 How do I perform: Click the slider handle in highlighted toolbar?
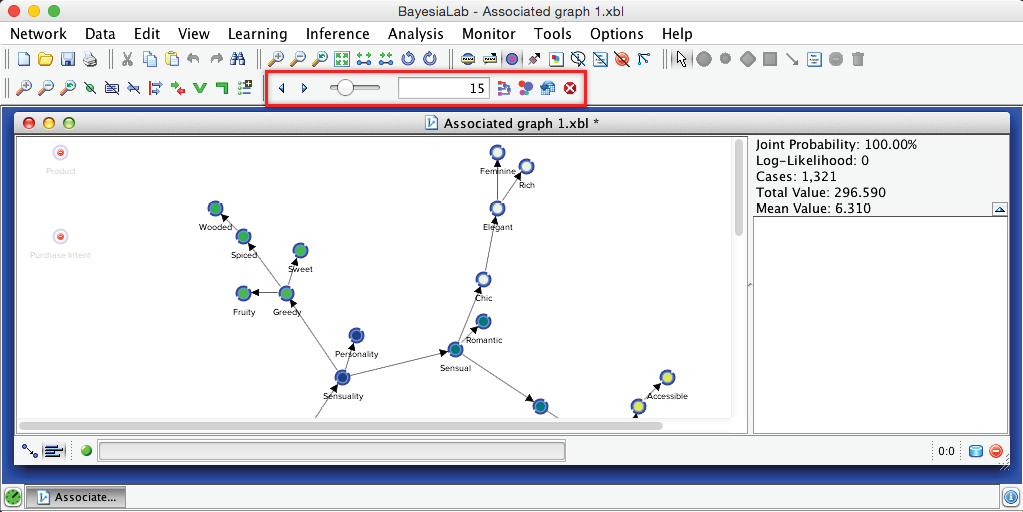coord(345,88)
